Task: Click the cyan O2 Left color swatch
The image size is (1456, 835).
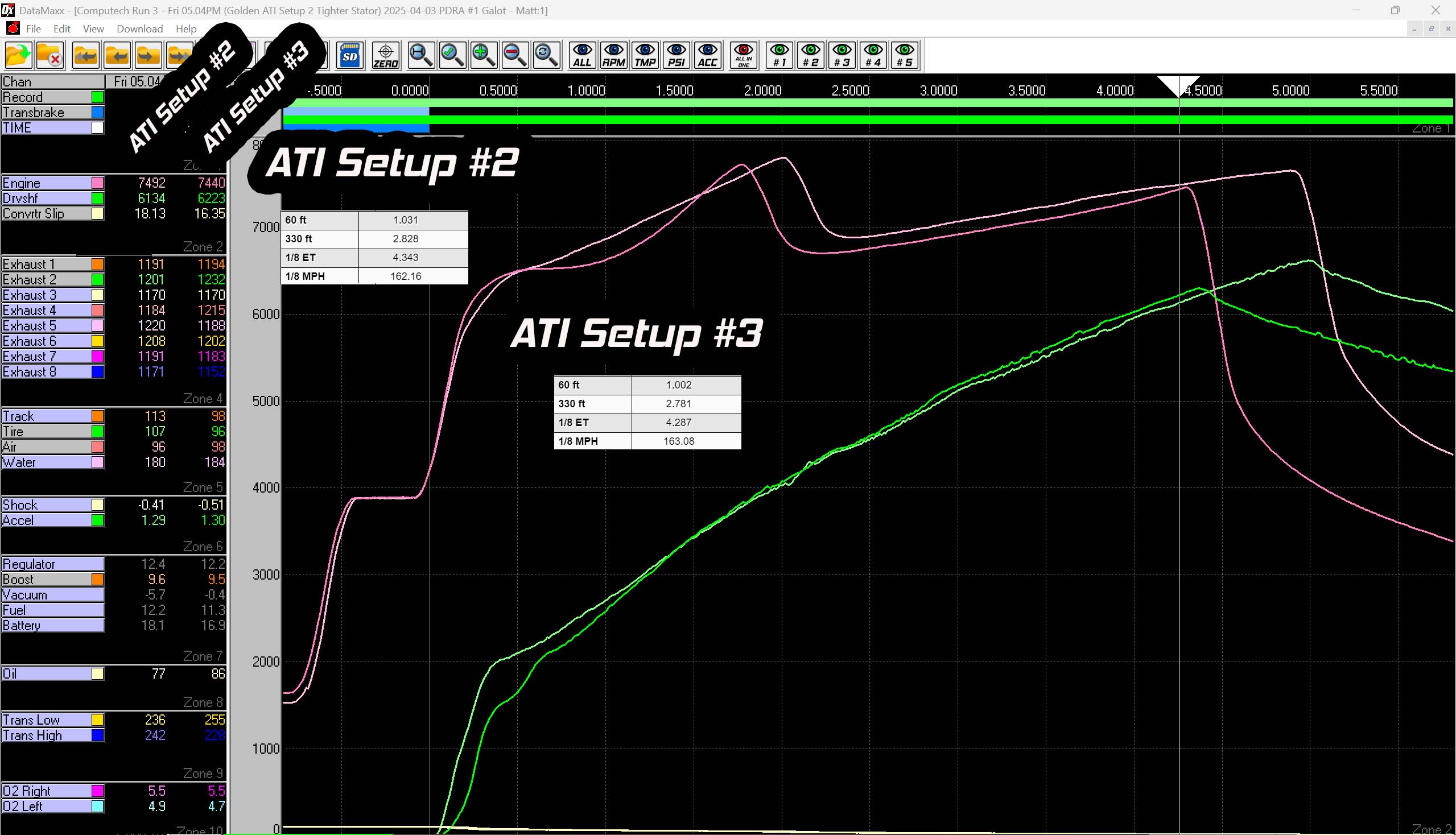Action: (98, 807)
